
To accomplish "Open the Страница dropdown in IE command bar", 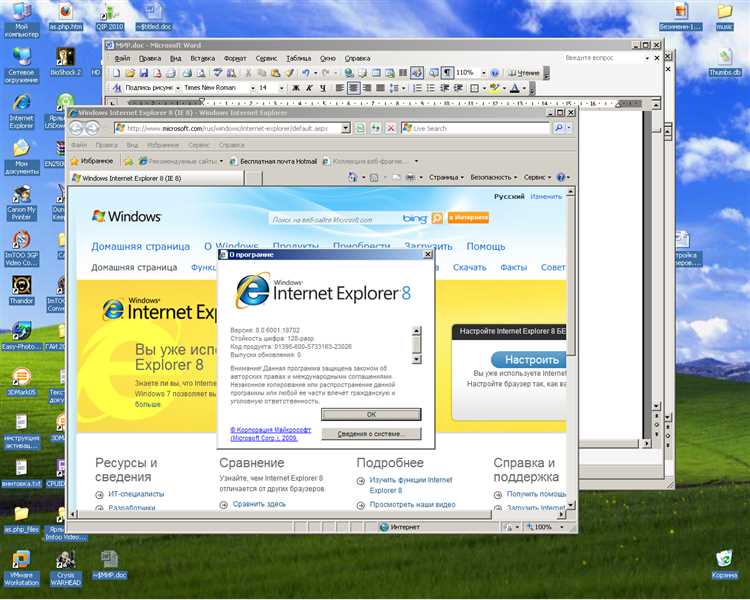I will 446,178.
